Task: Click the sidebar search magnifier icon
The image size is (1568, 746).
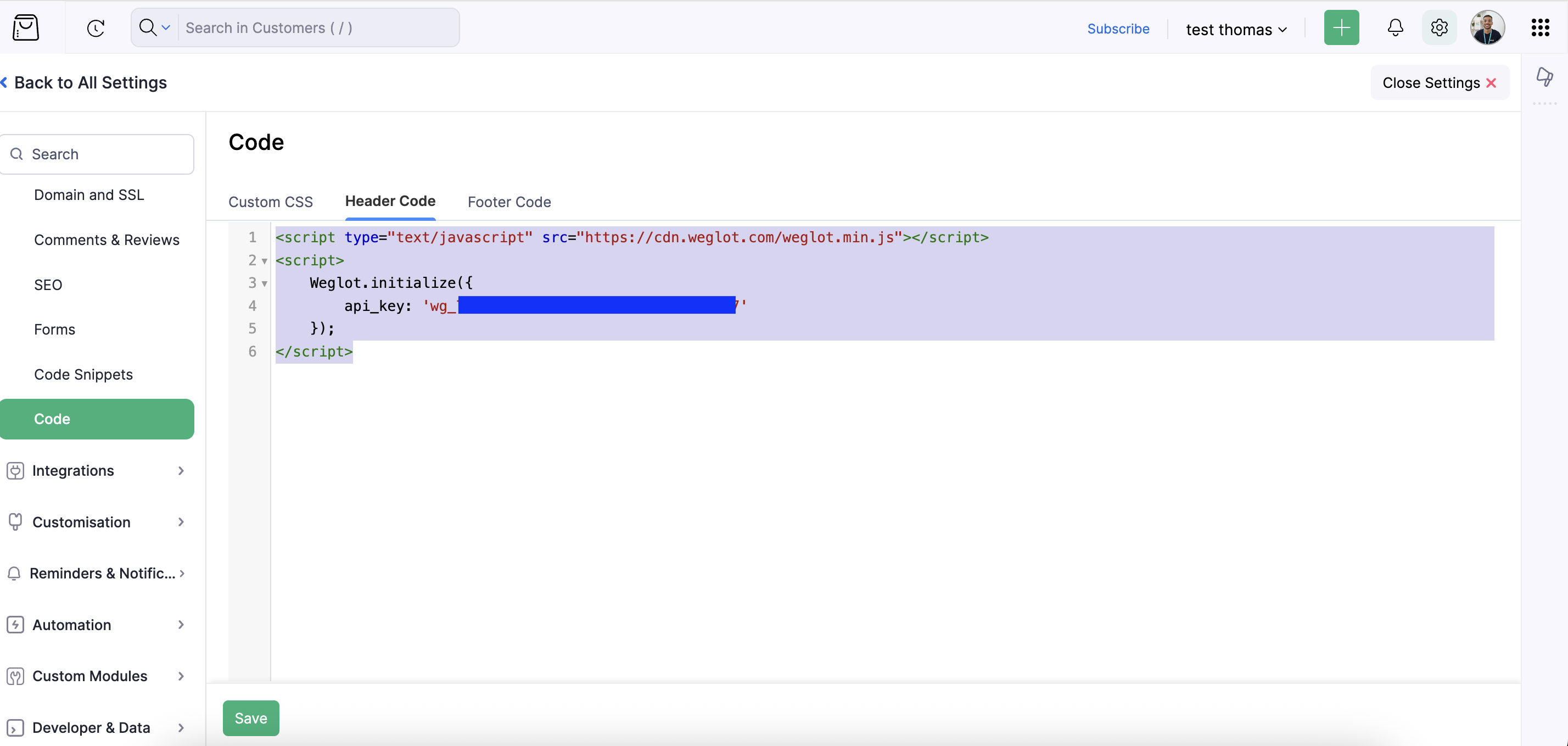Action: point(16,154)
